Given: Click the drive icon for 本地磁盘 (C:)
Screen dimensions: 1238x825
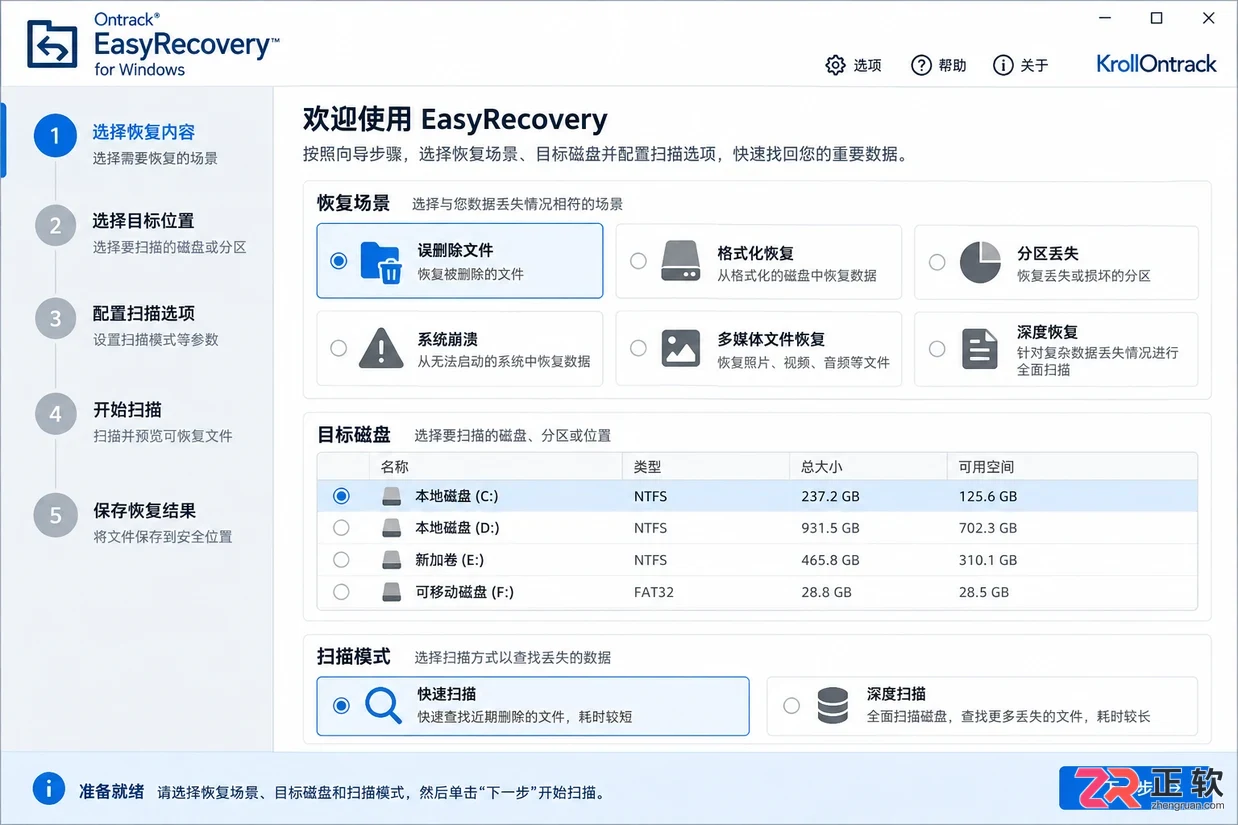Looking at the screenshot, I should tap(391, 496).
